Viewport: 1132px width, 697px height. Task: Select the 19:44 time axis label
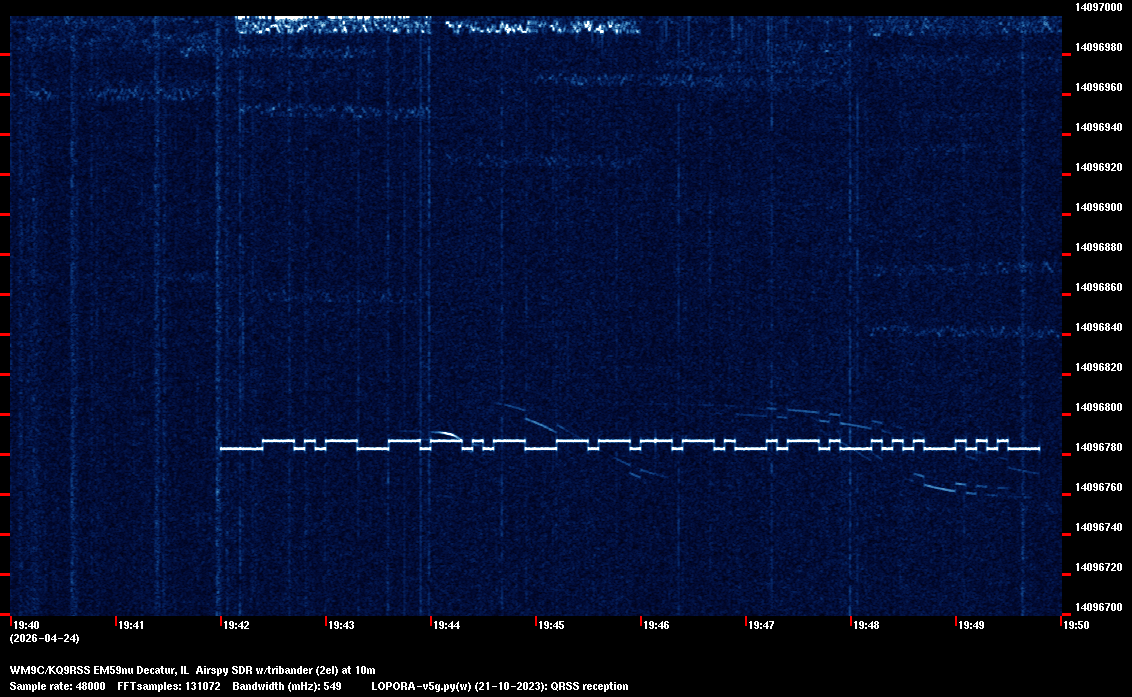(x=446, y=625)
